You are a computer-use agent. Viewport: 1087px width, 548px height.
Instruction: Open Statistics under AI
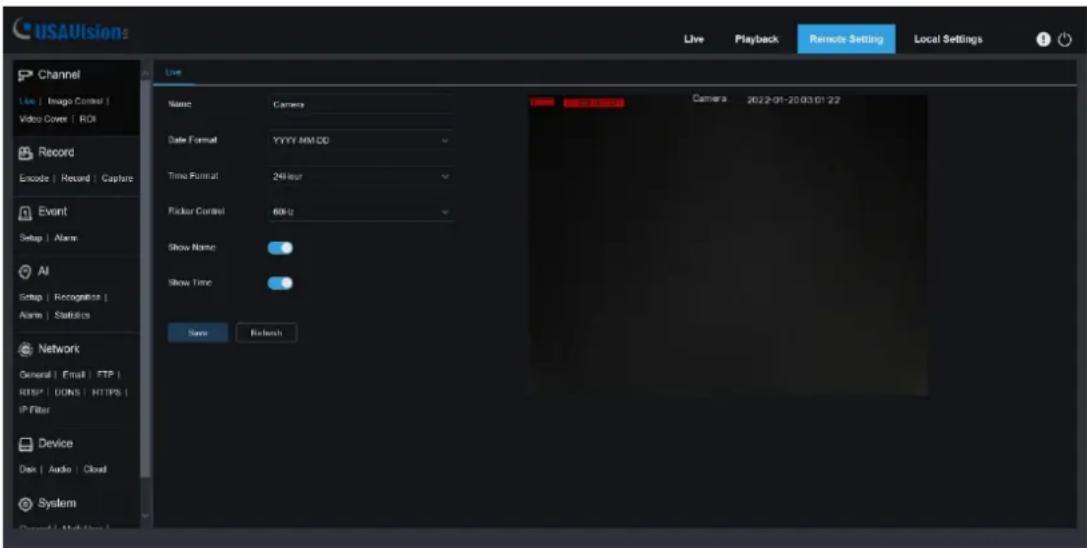click(73, 315)
